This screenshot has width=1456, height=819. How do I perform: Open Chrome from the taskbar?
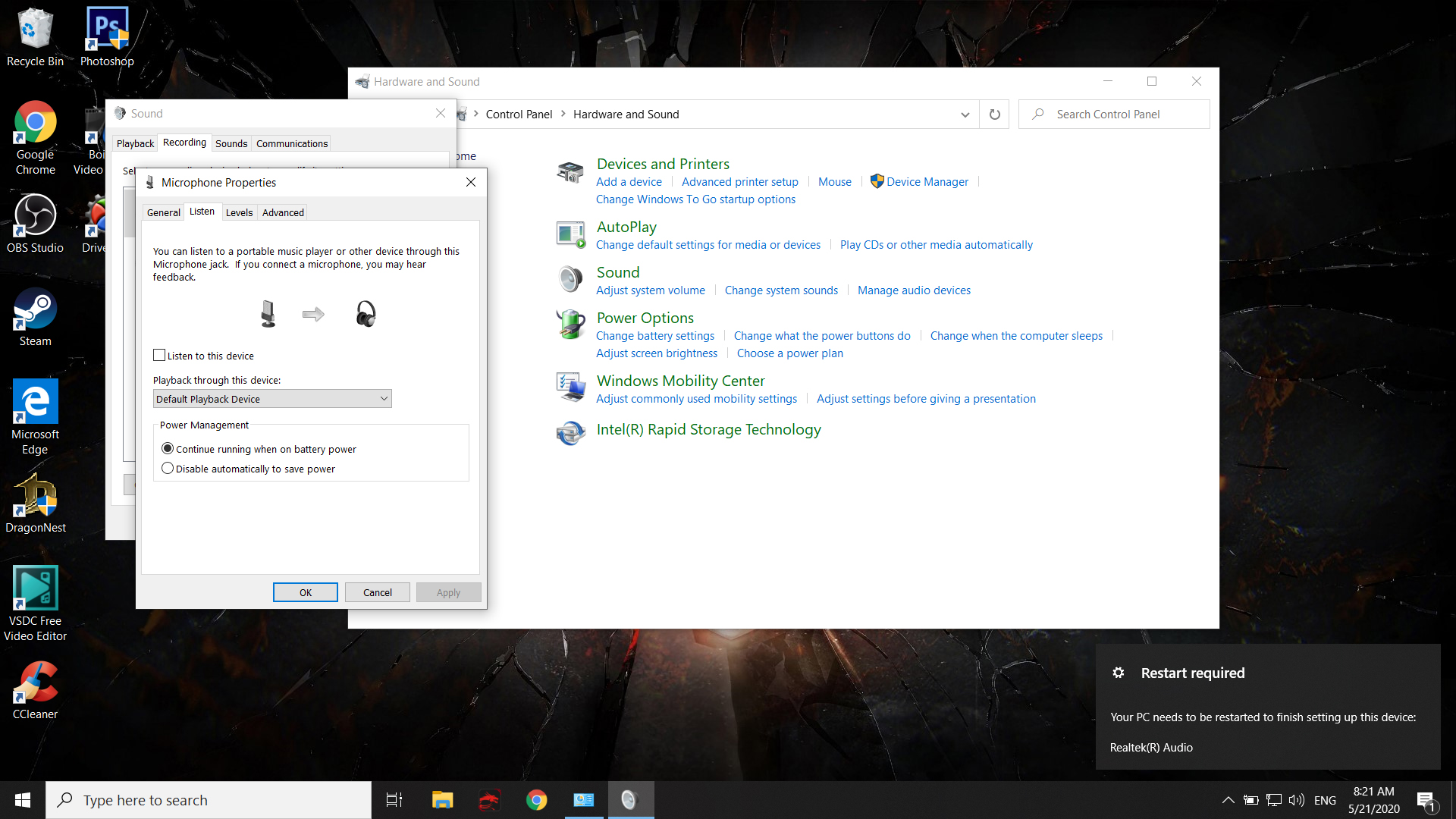tap(536, 800)
